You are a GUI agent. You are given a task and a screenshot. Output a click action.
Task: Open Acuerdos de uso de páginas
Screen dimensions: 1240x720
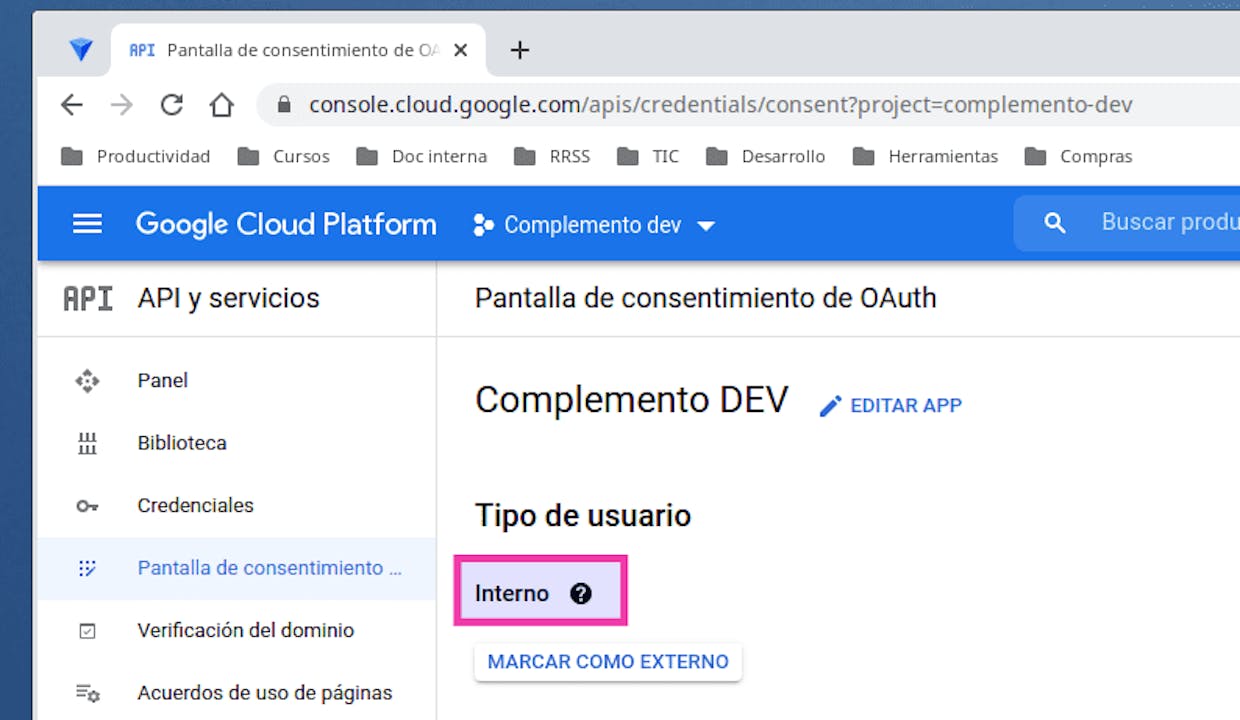tap(237, 692)
